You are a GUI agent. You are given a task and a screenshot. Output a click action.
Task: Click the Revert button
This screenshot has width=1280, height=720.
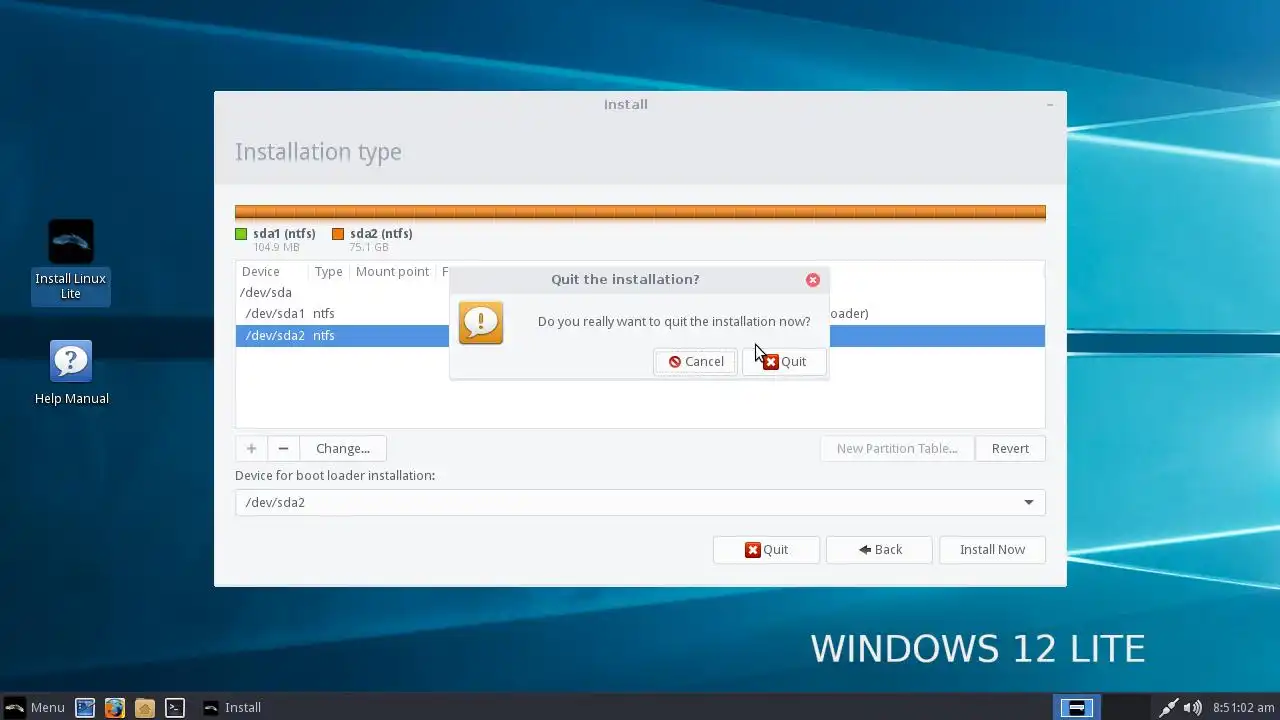click(1010, 448)
